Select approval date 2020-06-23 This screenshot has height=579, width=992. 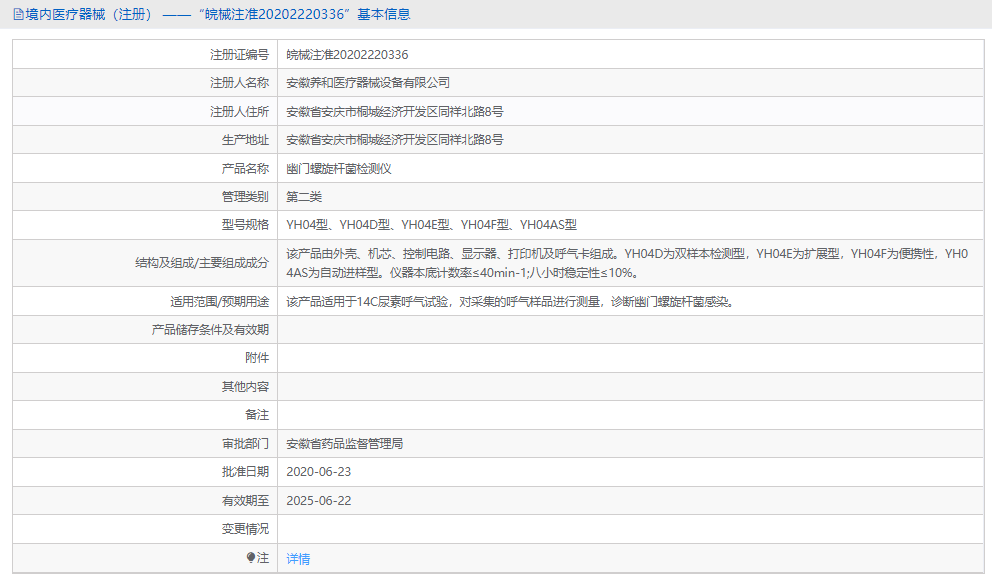318,471
